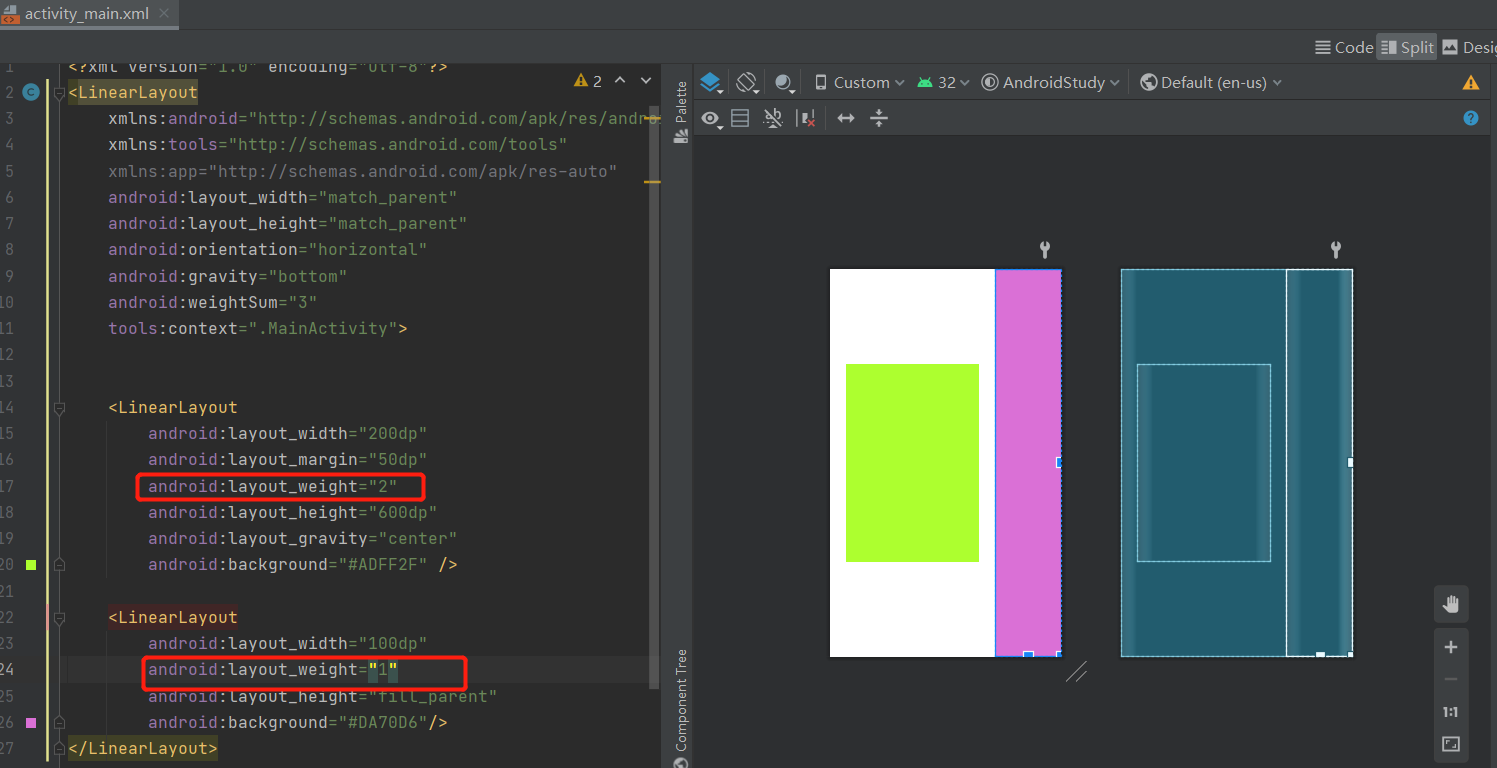Click the class C gutter icon on line 2
This screenshot has height=768, width=1497.
point(31,92)
